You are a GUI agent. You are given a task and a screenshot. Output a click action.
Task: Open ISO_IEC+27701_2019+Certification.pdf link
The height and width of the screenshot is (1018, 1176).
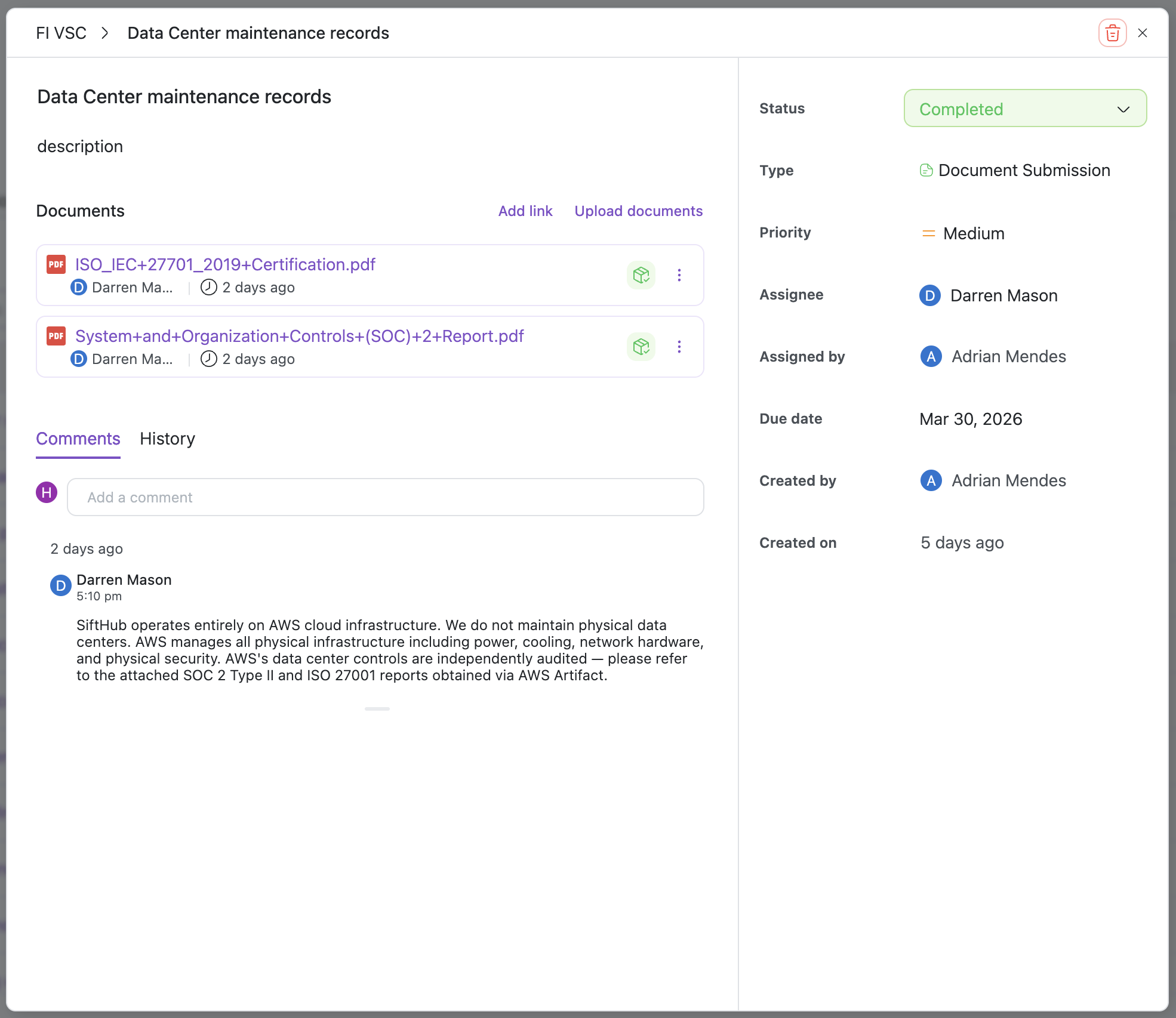point(225,264)
